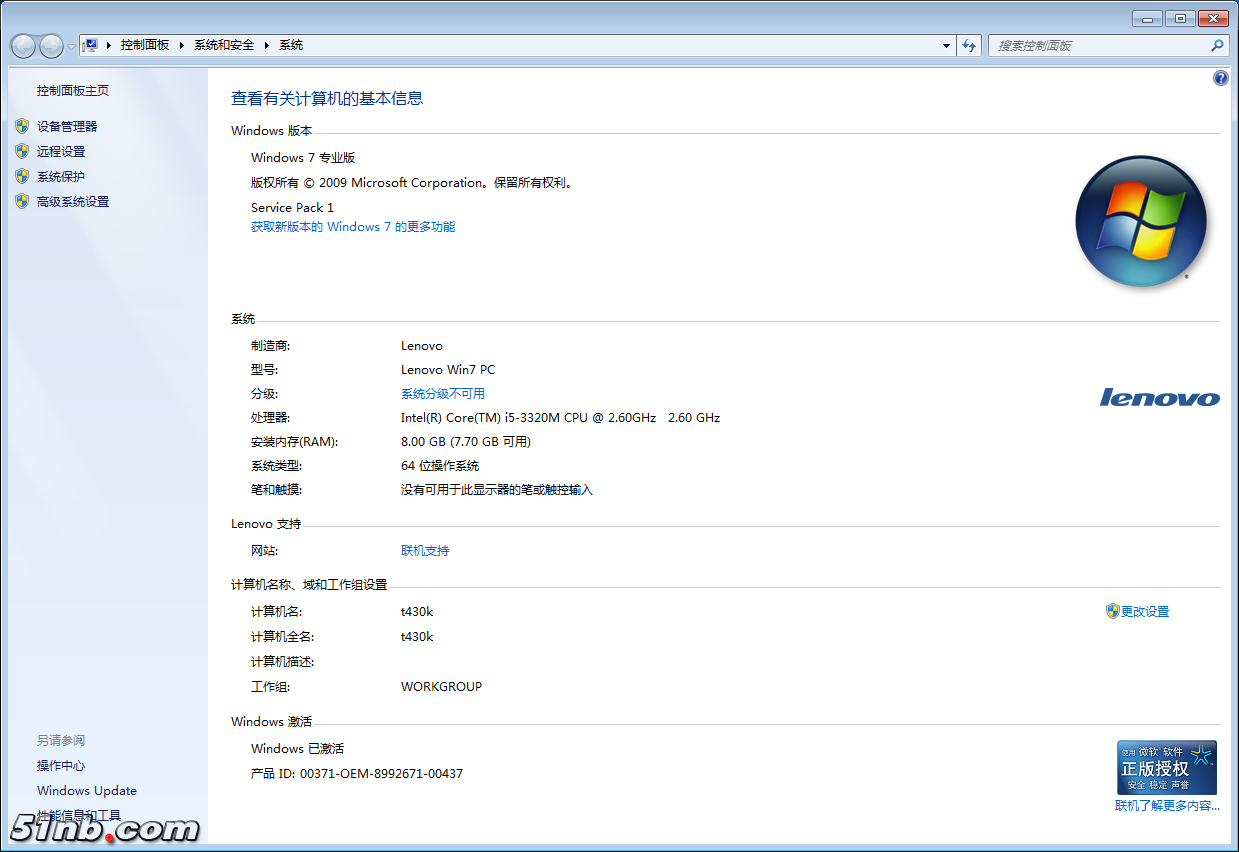Click the shield icon next to 系统保护
1239x852 pixels.
click(x=22, y=176)
